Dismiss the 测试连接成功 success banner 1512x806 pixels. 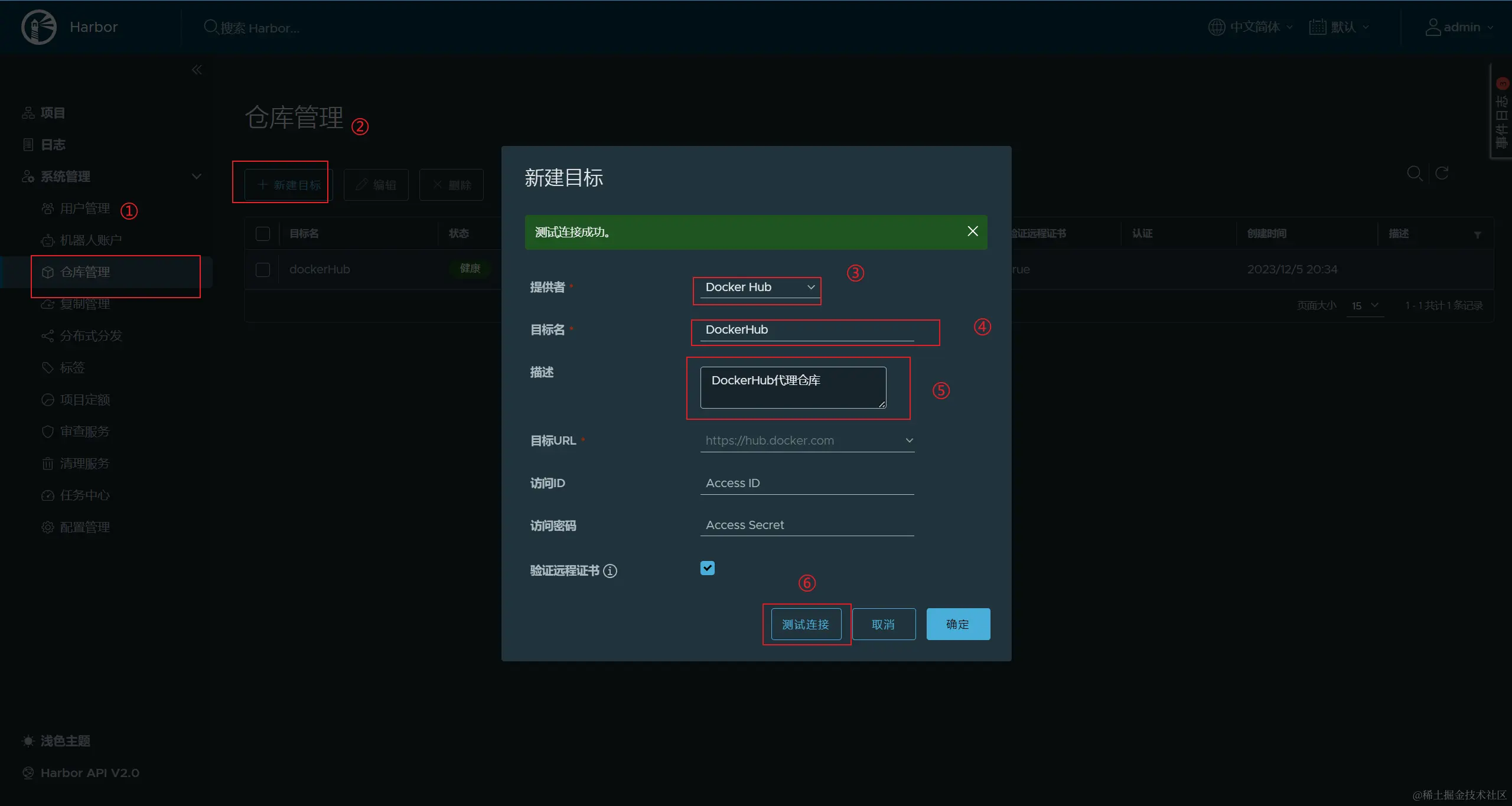coord(972,231)
